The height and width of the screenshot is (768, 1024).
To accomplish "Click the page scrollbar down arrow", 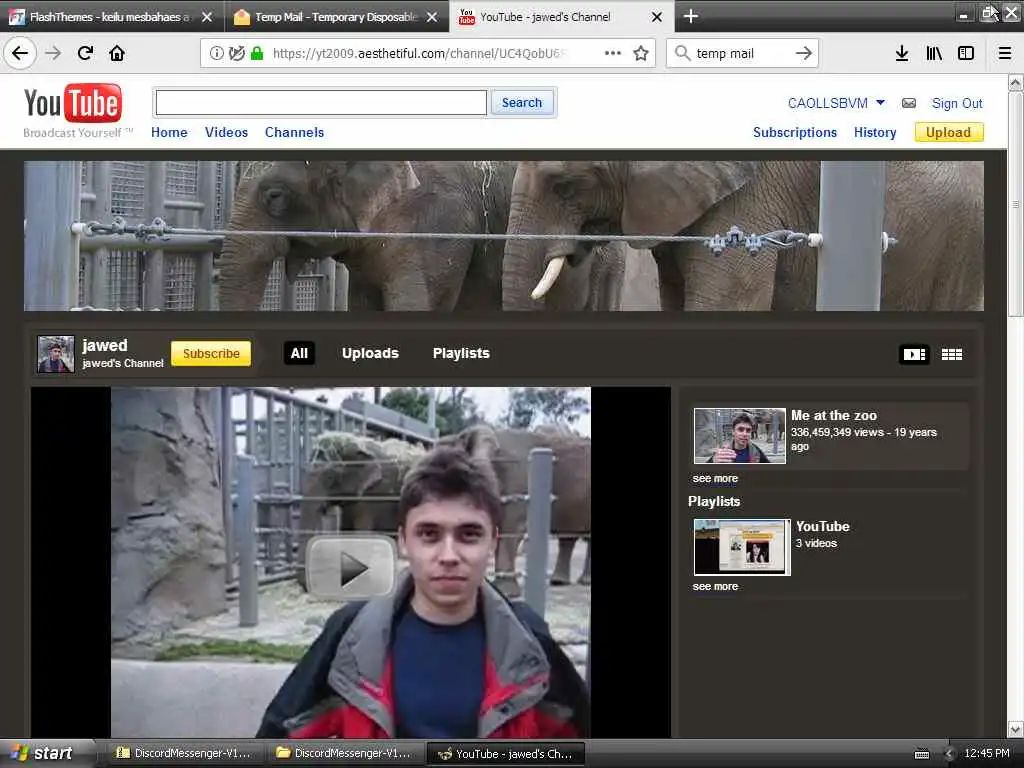I will (1016, 729).
